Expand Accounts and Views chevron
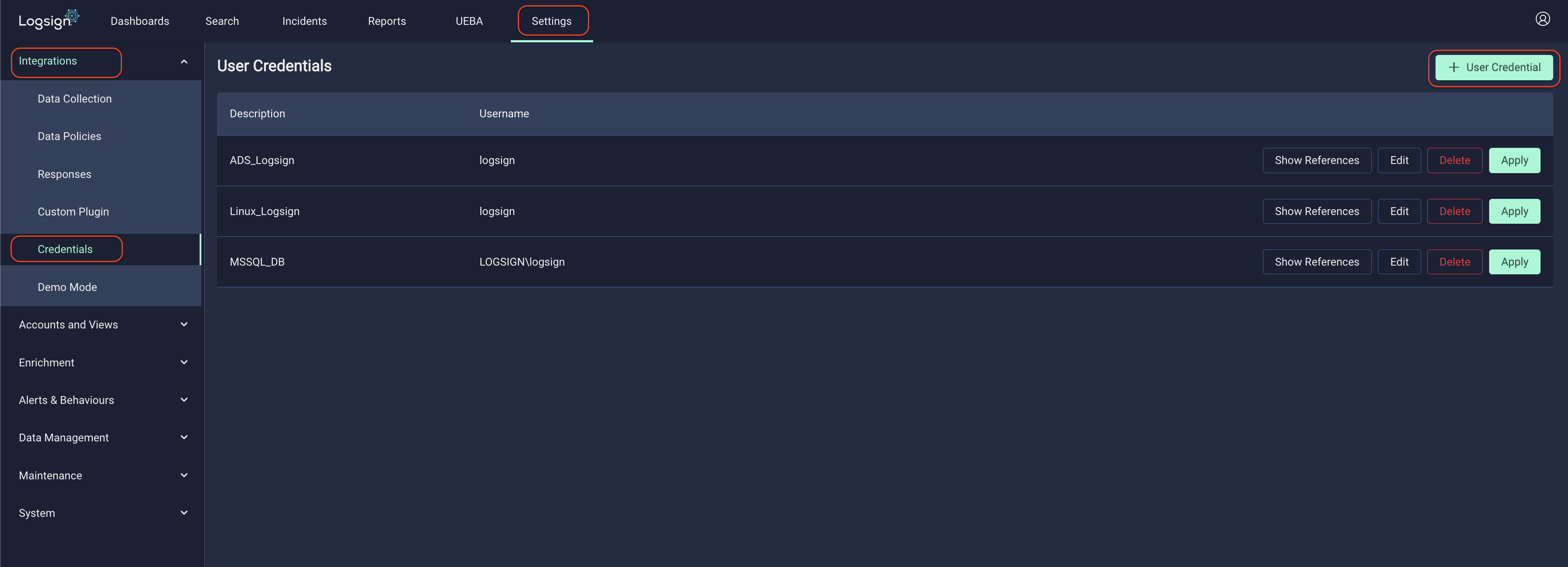Screen dimensions: 1568x567 pos(184,324)
